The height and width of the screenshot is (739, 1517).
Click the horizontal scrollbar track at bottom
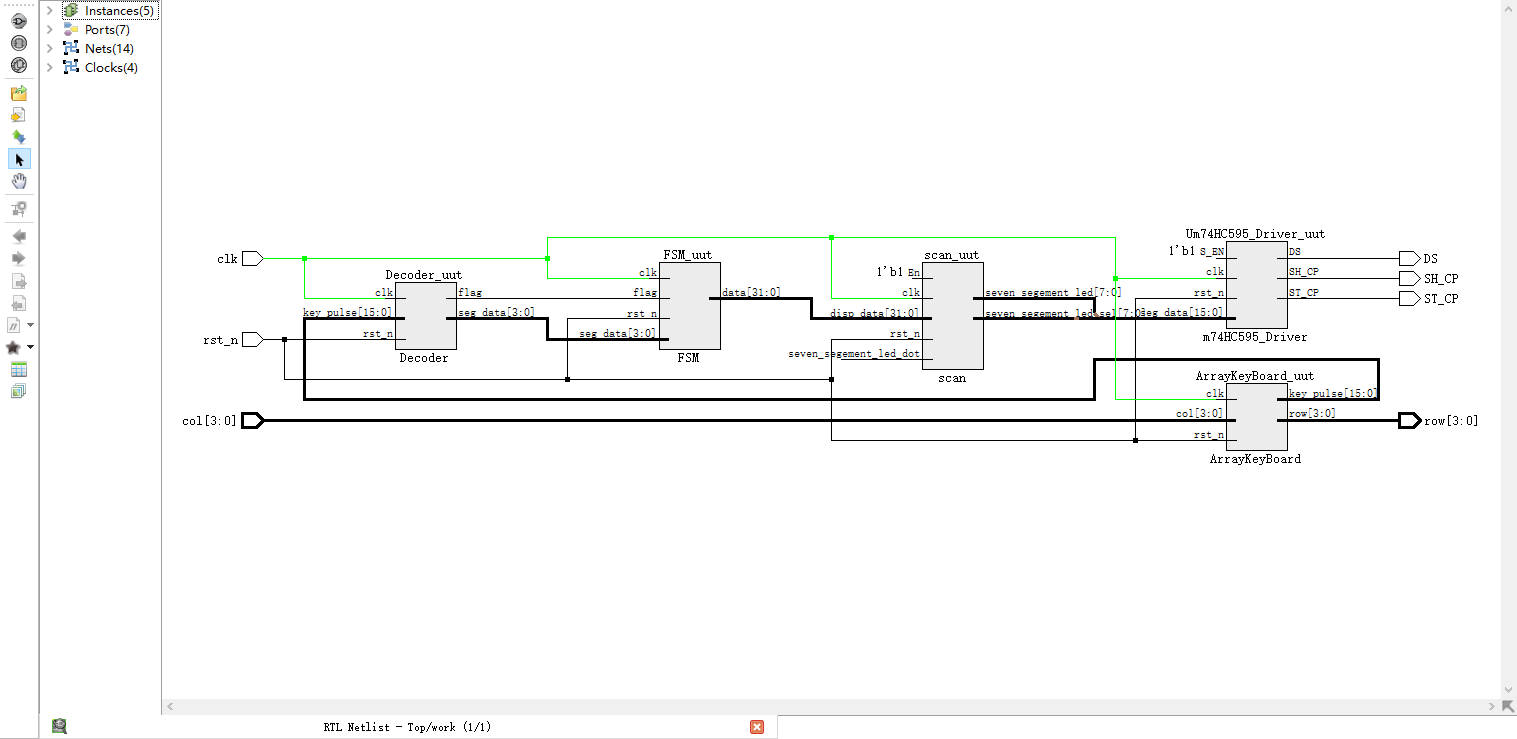[x=830, y=706]
